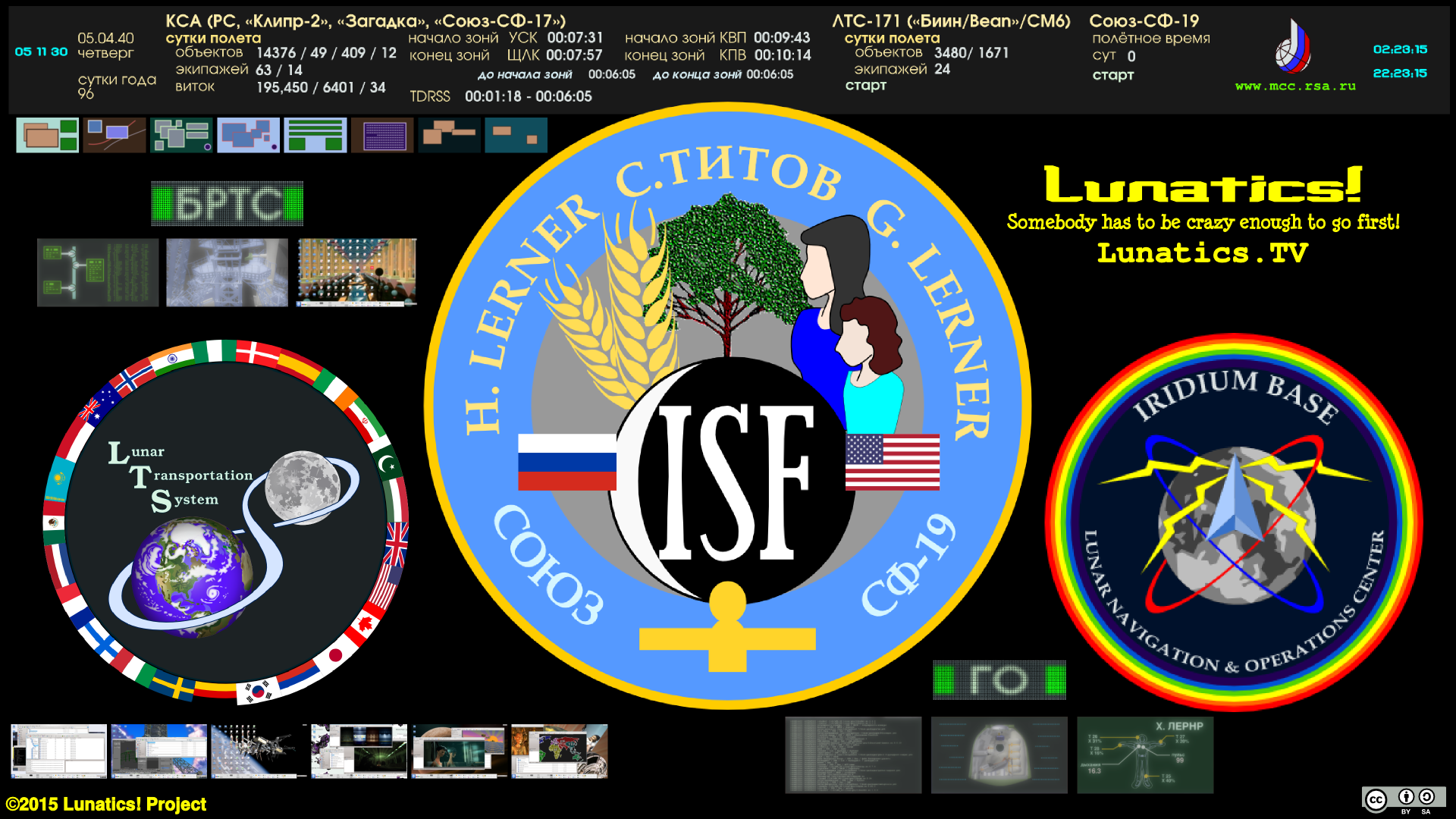Viewport: 1456px width, 819px height.
Task: Click the dark navy layout icon with tan blocks
Action: [449, 136]
